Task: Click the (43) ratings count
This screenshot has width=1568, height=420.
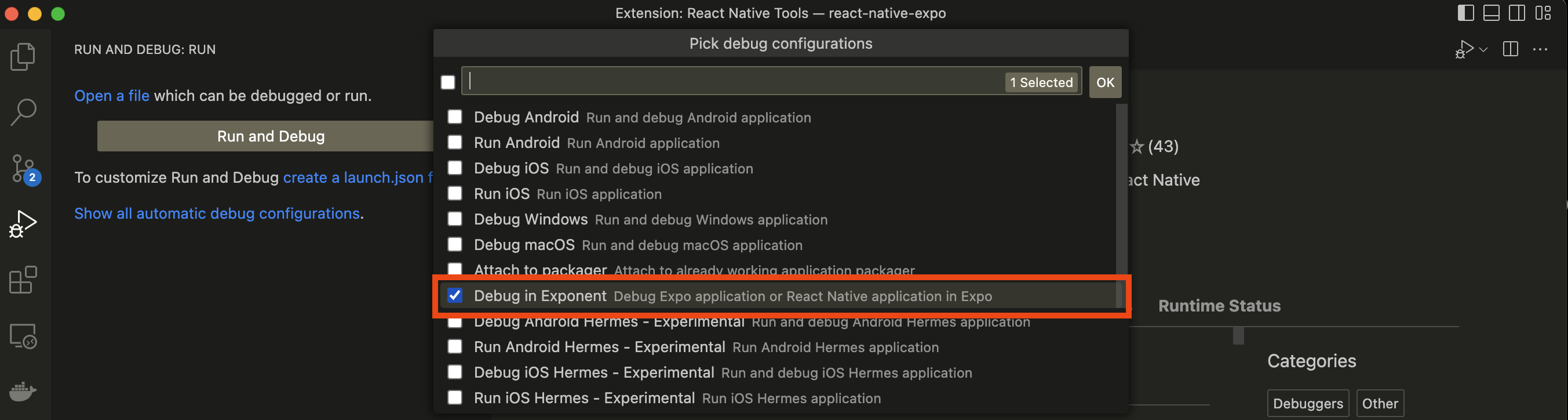Action: point(1162,146)
